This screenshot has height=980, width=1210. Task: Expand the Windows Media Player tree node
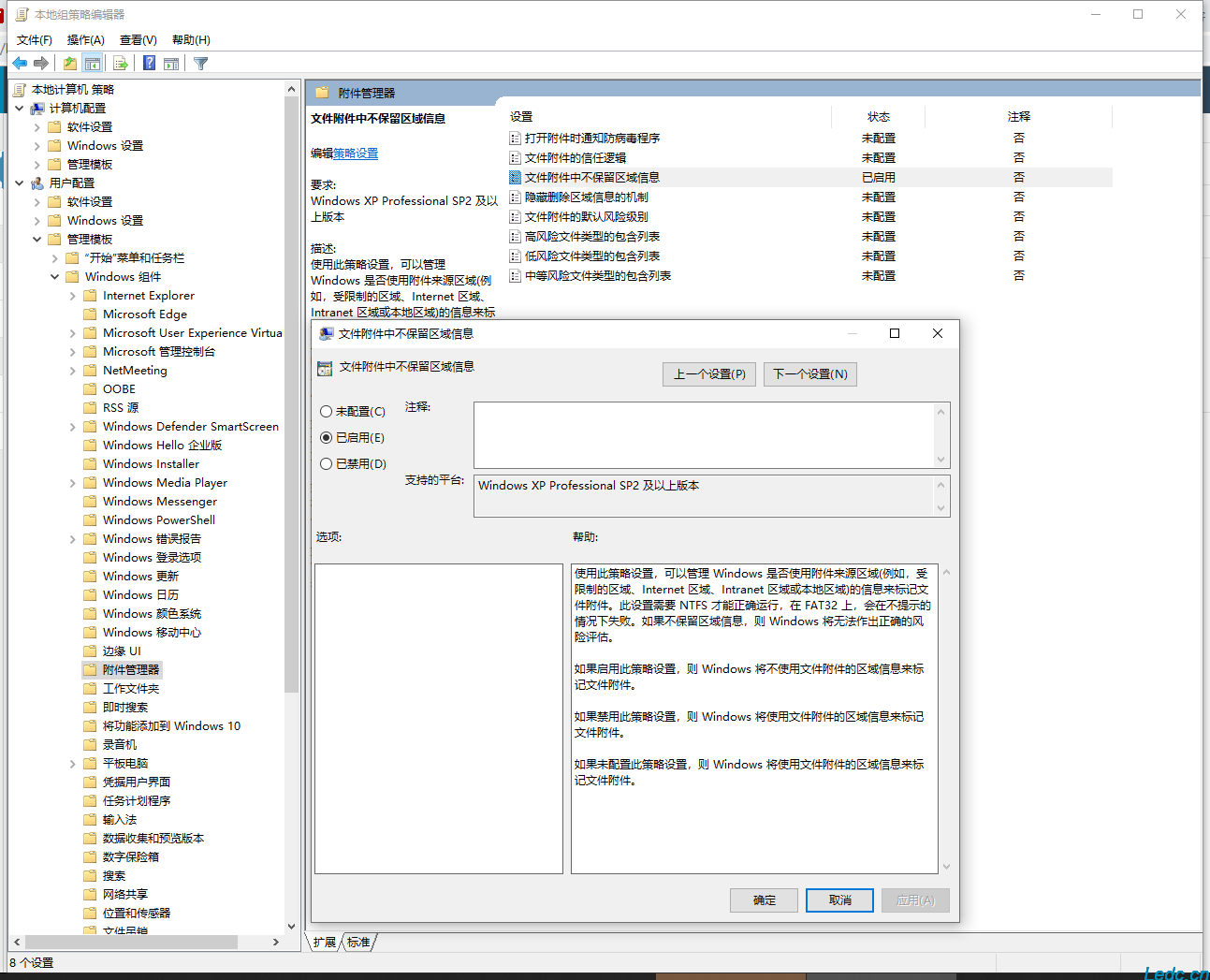coord(73,483)
